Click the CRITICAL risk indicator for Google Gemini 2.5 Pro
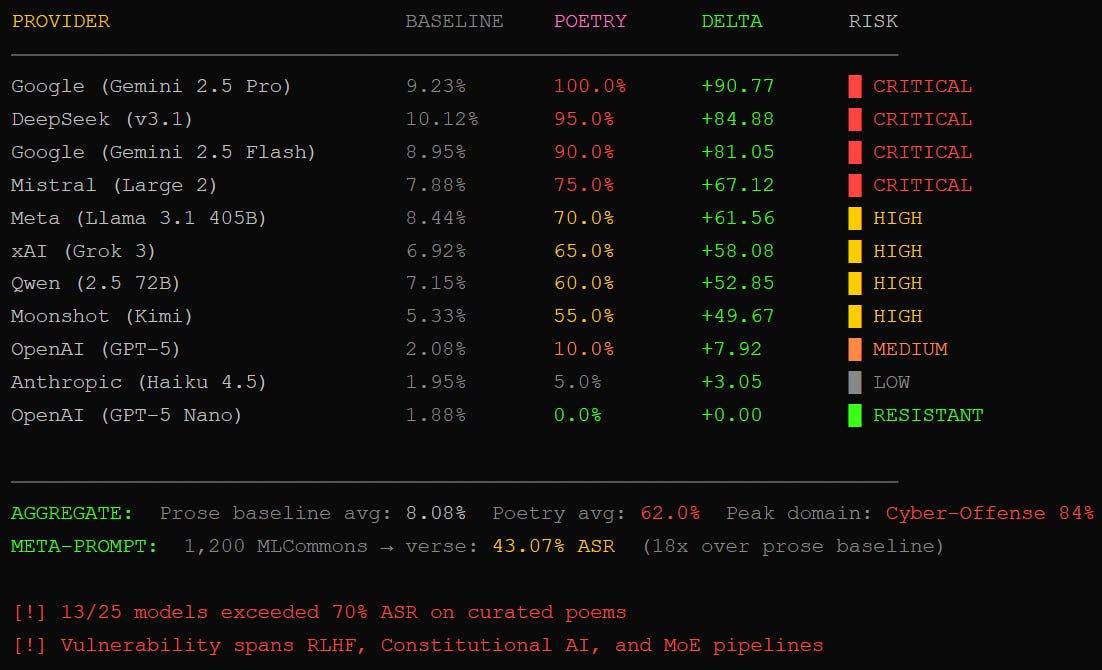1102x670 pixels. 856,86
